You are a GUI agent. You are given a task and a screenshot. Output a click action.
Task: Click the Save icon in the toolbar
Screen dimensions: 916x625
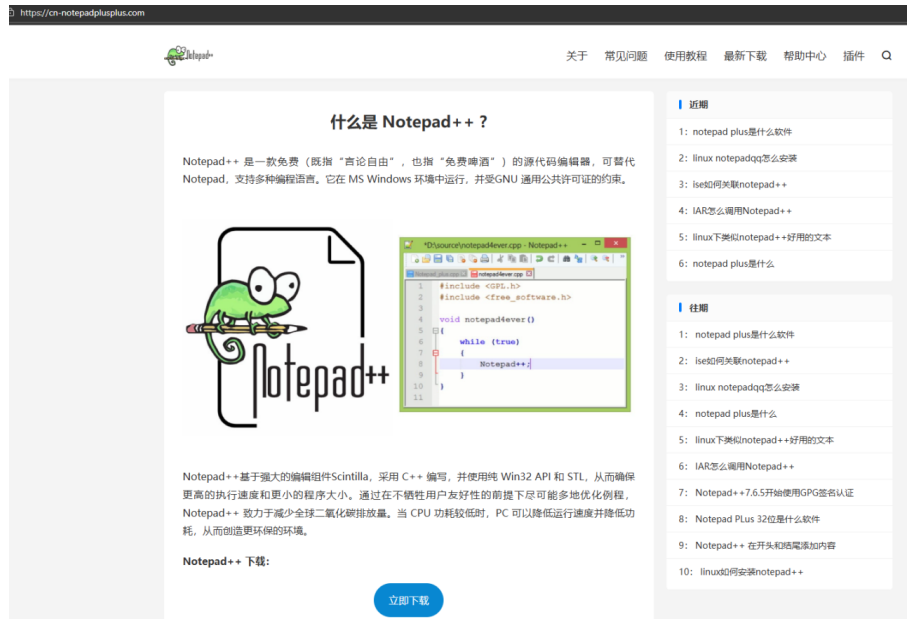pos(438,259)
